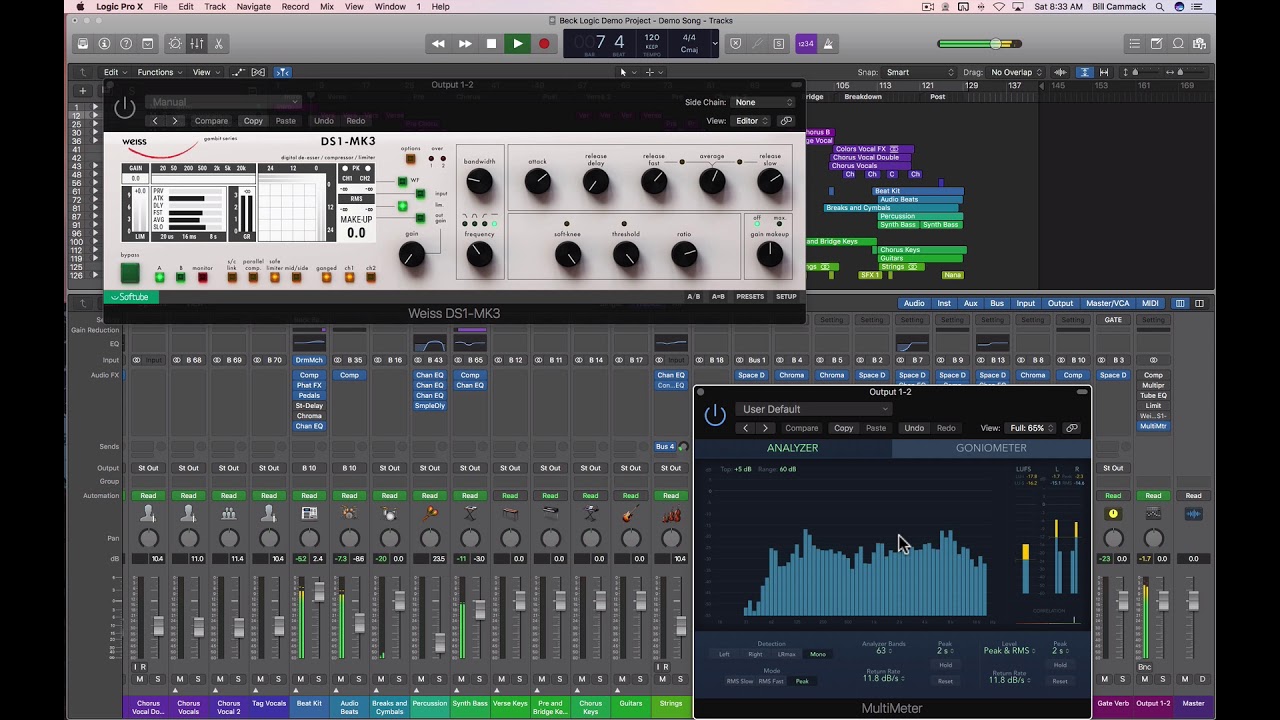The image size is (1280, 720).
Task: Click the Weiss threshold knob
Action: click(626, 256)
